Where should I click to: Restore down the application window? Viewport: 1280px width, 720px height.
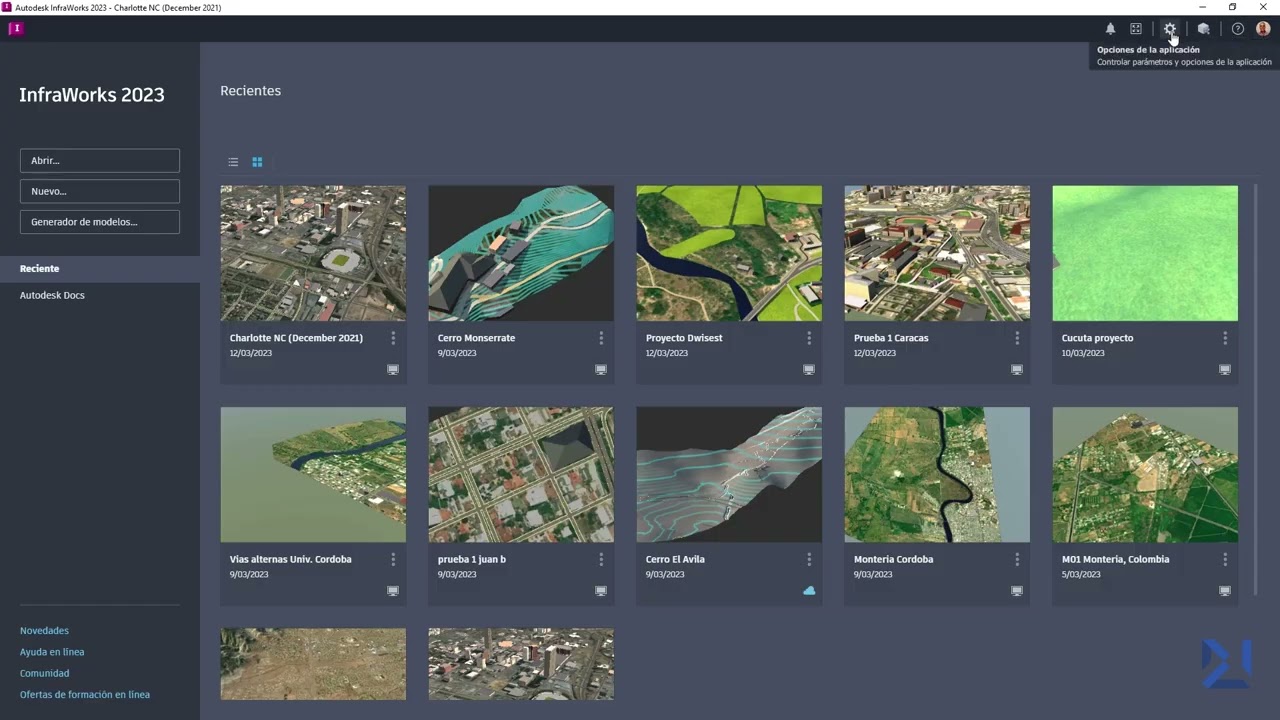point(1232,7)
